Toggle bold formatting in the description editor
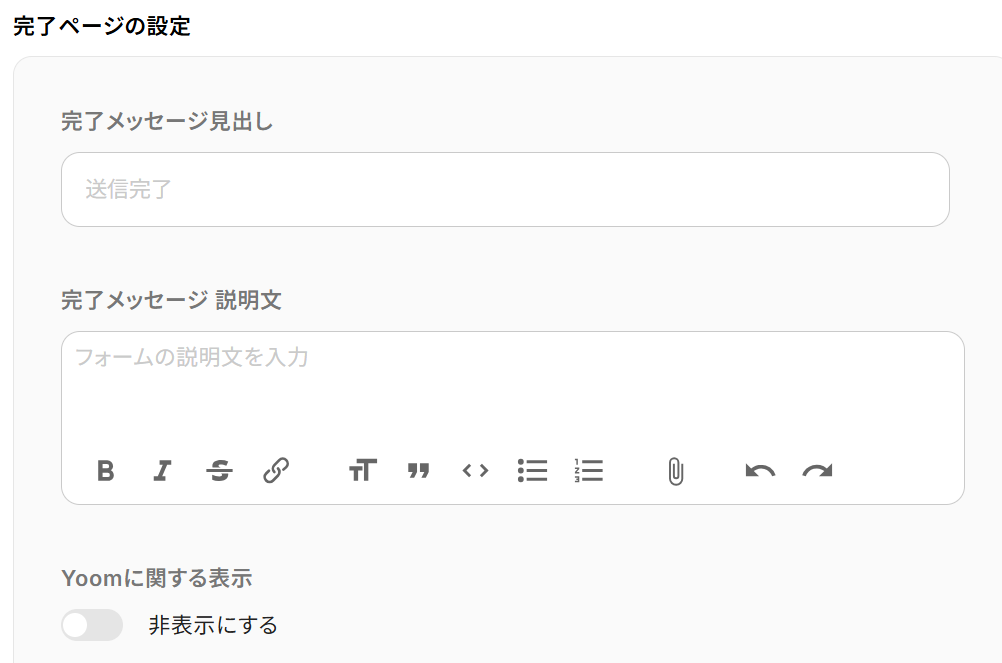This screenshot has height=663, width=1002. point(106,471)
